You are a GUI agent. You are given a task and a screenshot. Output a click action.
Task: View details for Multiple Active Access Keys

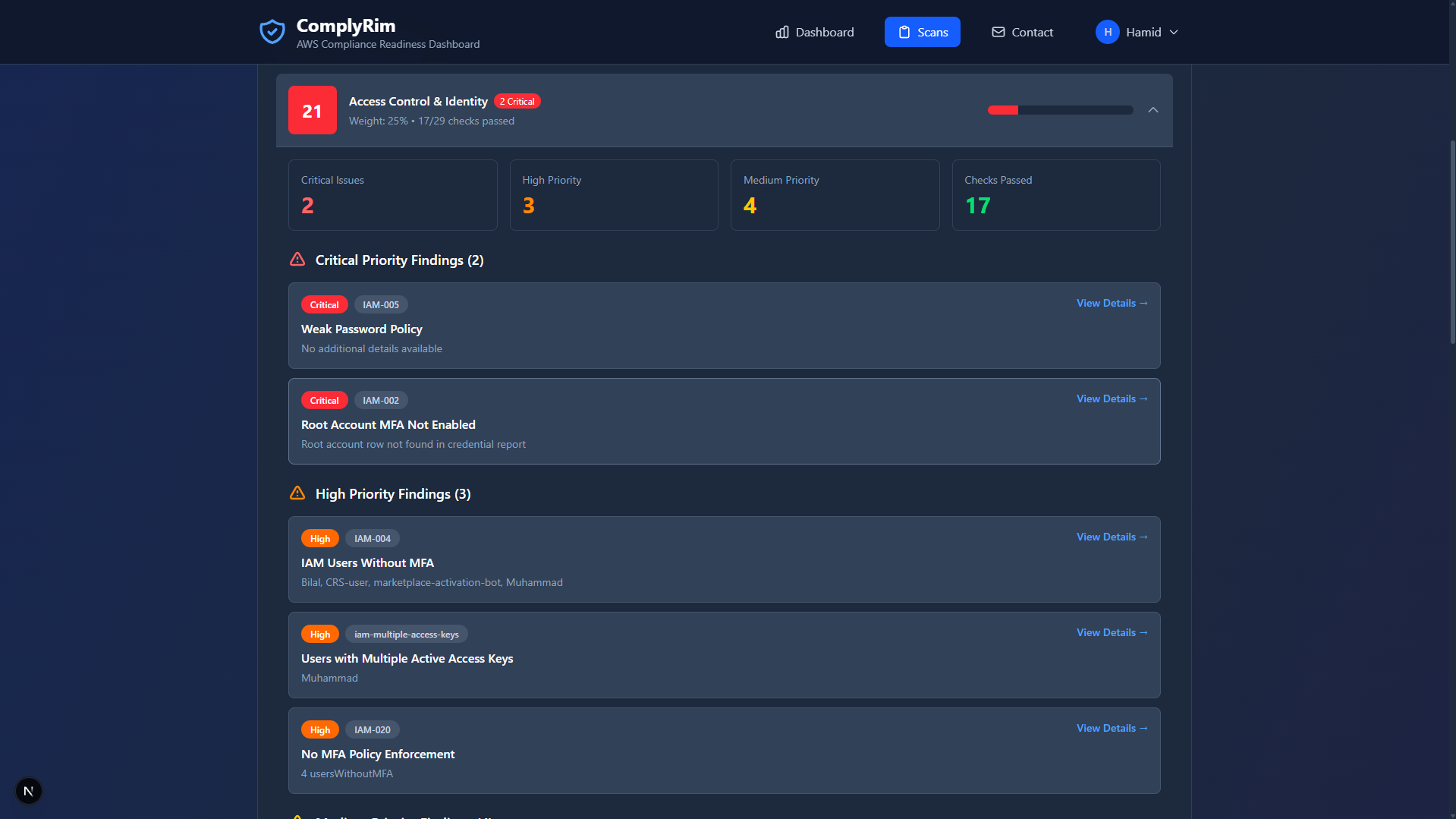(x=1112, y=632)
